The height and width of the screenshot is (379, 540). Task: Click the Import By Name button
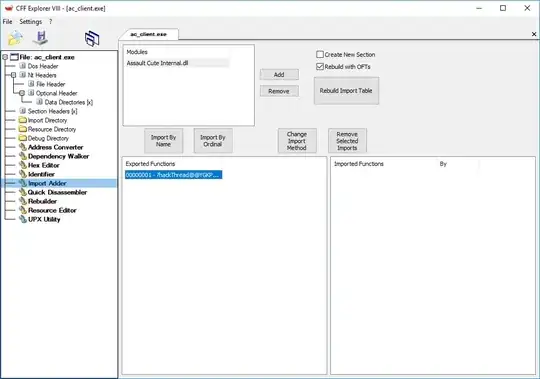coord(163,141)
